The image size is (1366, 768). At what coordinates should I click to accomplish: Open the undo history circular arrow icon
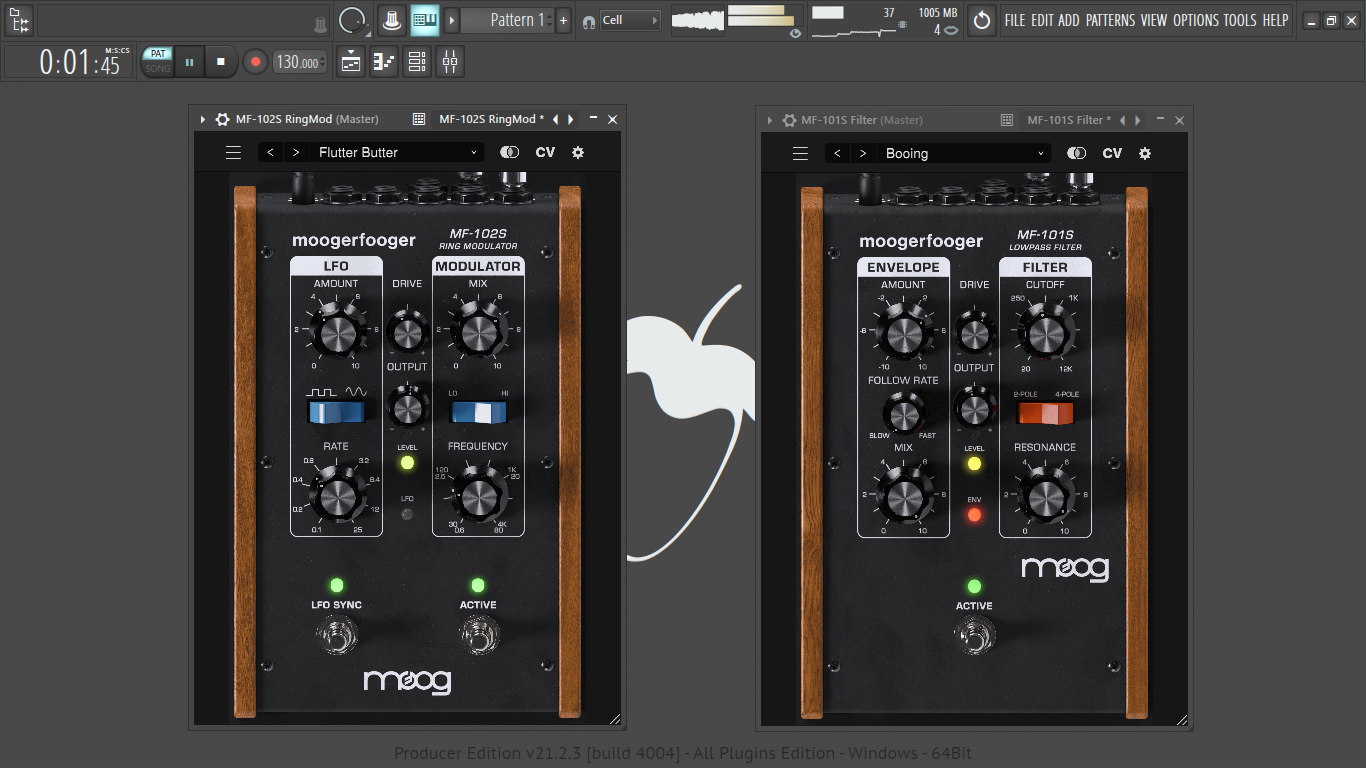click(x=982, y=20)
